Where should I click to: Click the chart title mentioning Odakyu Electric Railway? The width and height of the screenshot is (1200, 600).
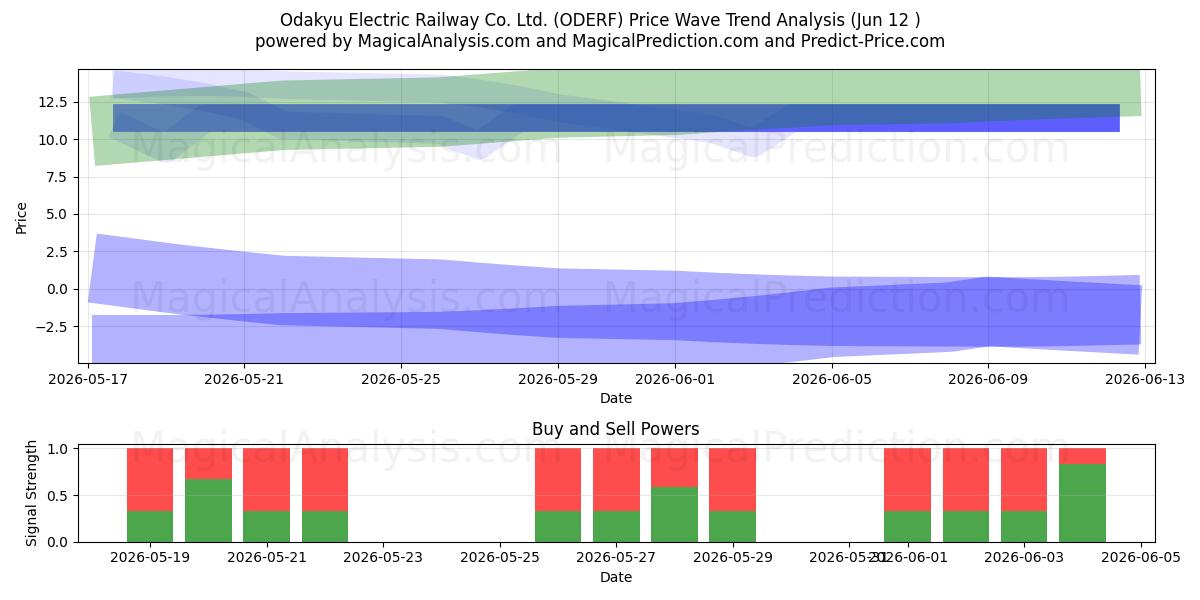pyautogui.click(x=600, y=20)
